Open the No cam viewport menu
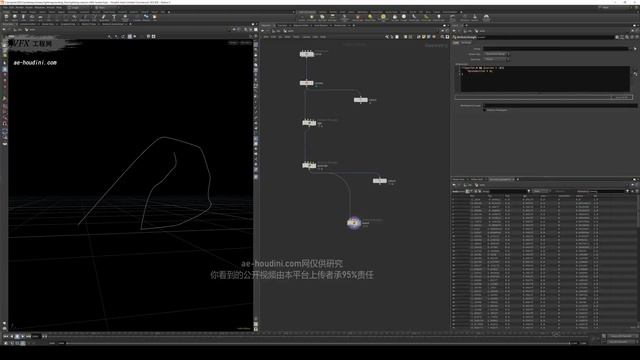Viewport: 640px width, 360px height. [245, 42]
